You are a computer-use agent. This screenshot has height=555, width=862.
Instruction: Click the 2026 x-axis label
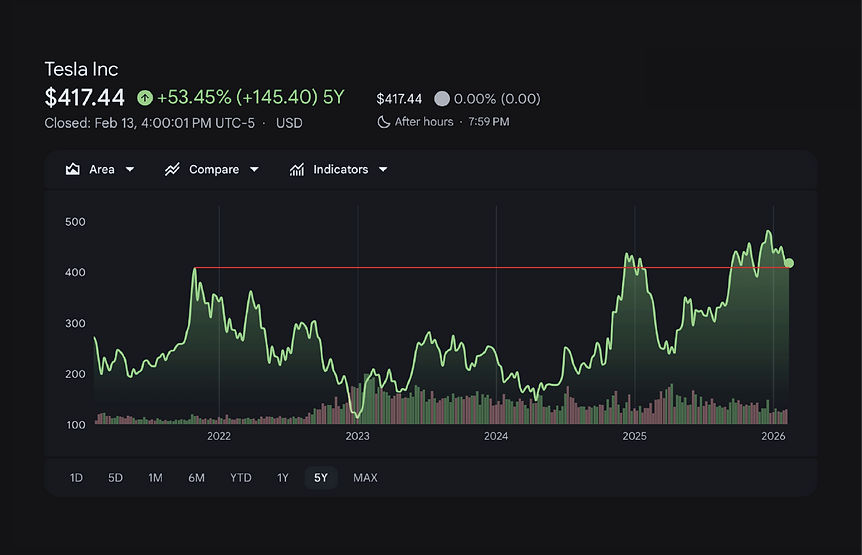tap(773, 436)
